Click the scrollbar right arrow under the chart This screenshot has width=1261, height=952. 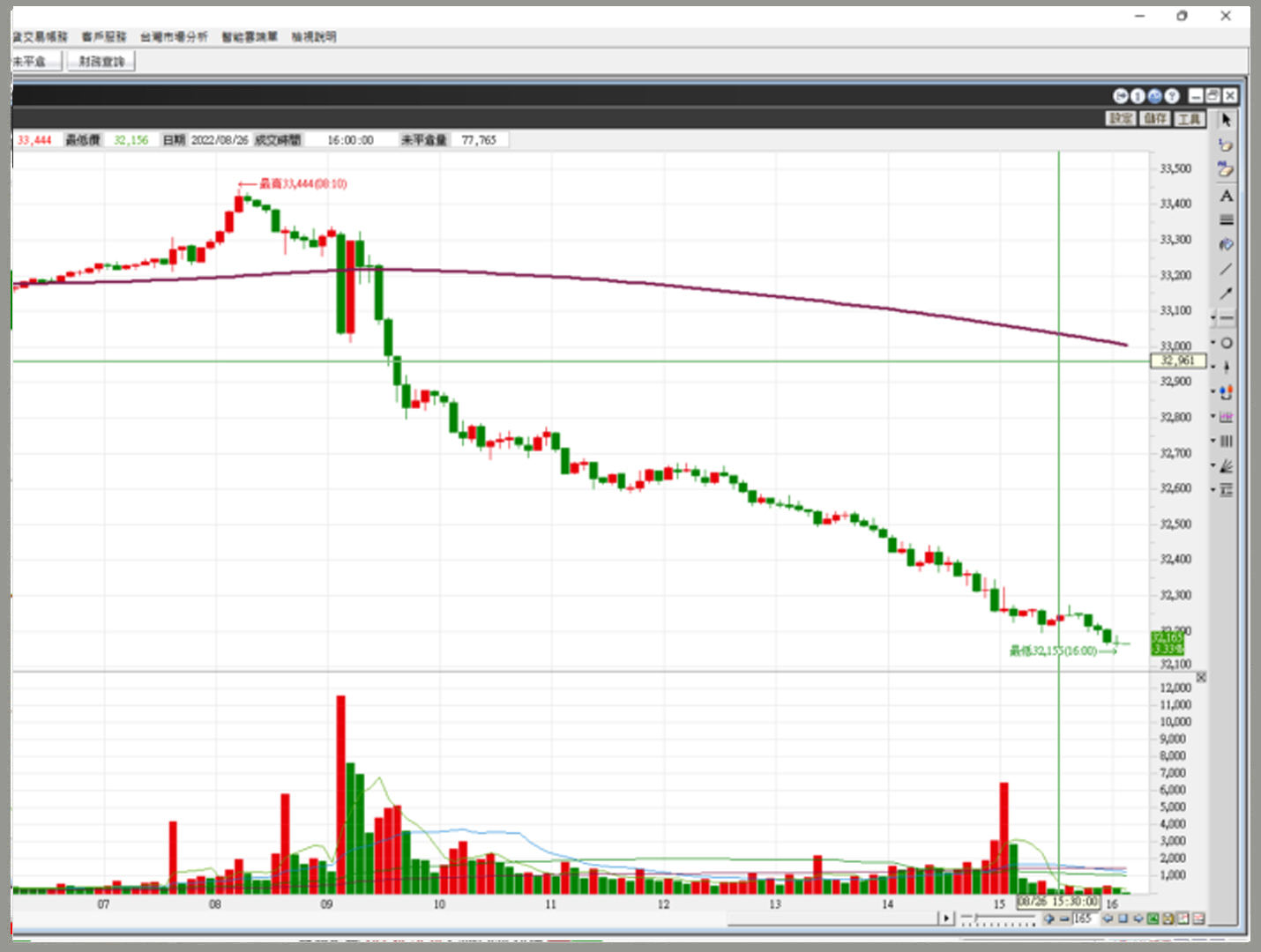point(947,919)
